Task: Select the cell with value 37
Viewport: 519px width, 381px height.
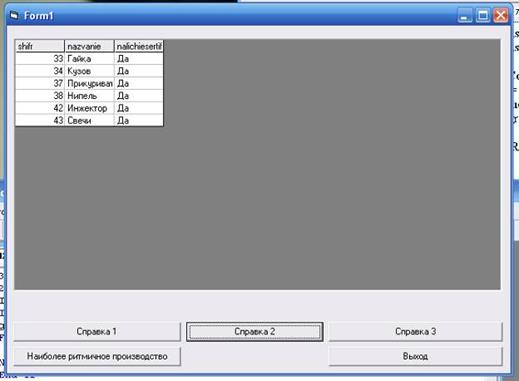Action: tap(40, 83)
